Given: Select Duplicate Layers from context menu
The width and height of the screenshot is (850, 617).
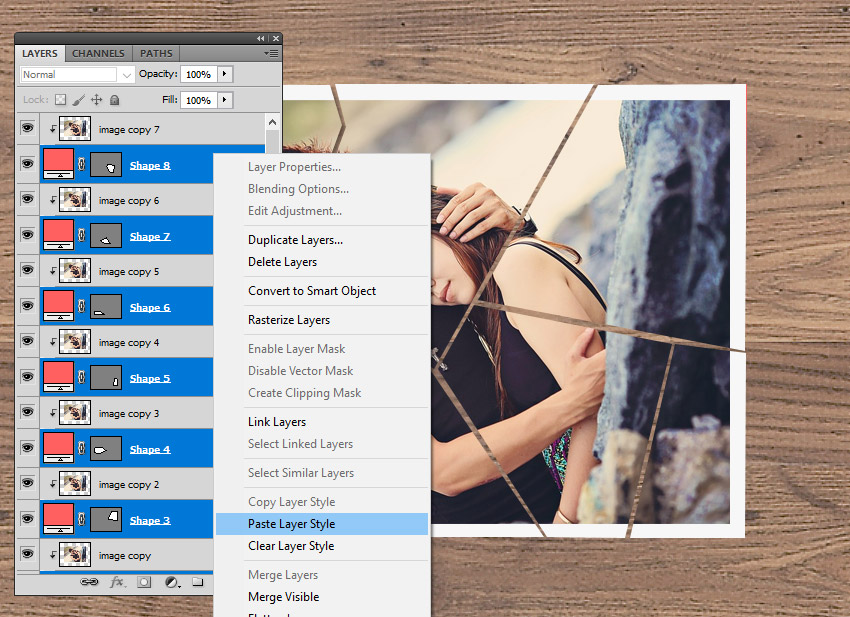Looking at the screenshot, I should [322, 240].
